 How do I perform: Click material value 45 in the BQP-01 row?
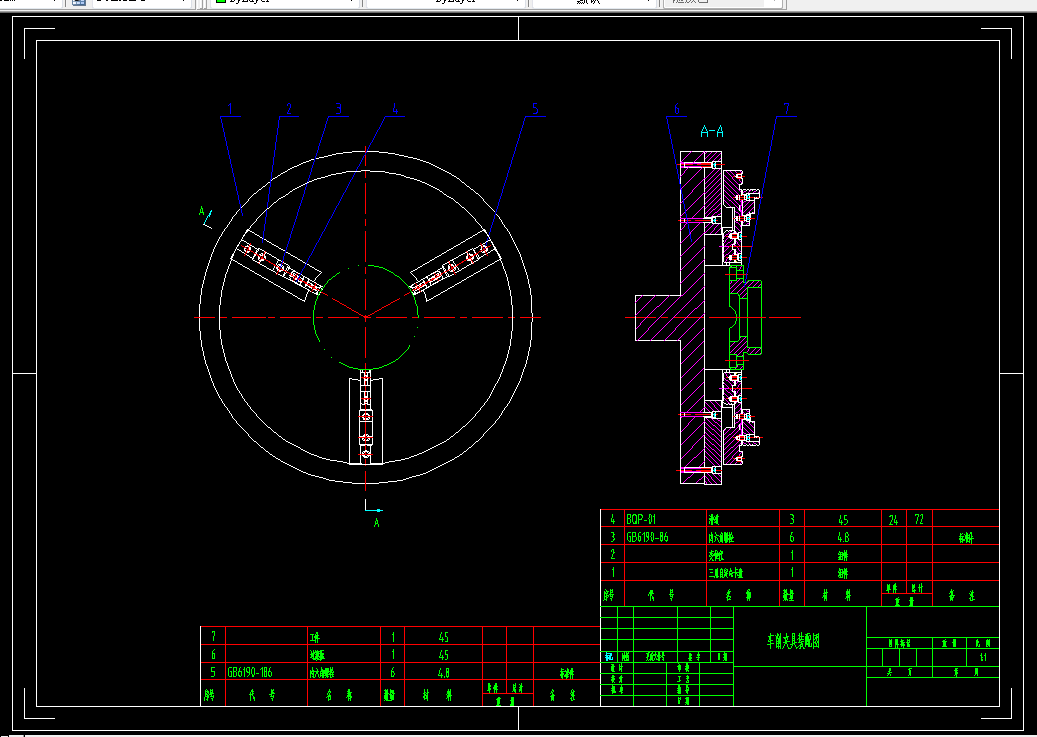(843, 520)
